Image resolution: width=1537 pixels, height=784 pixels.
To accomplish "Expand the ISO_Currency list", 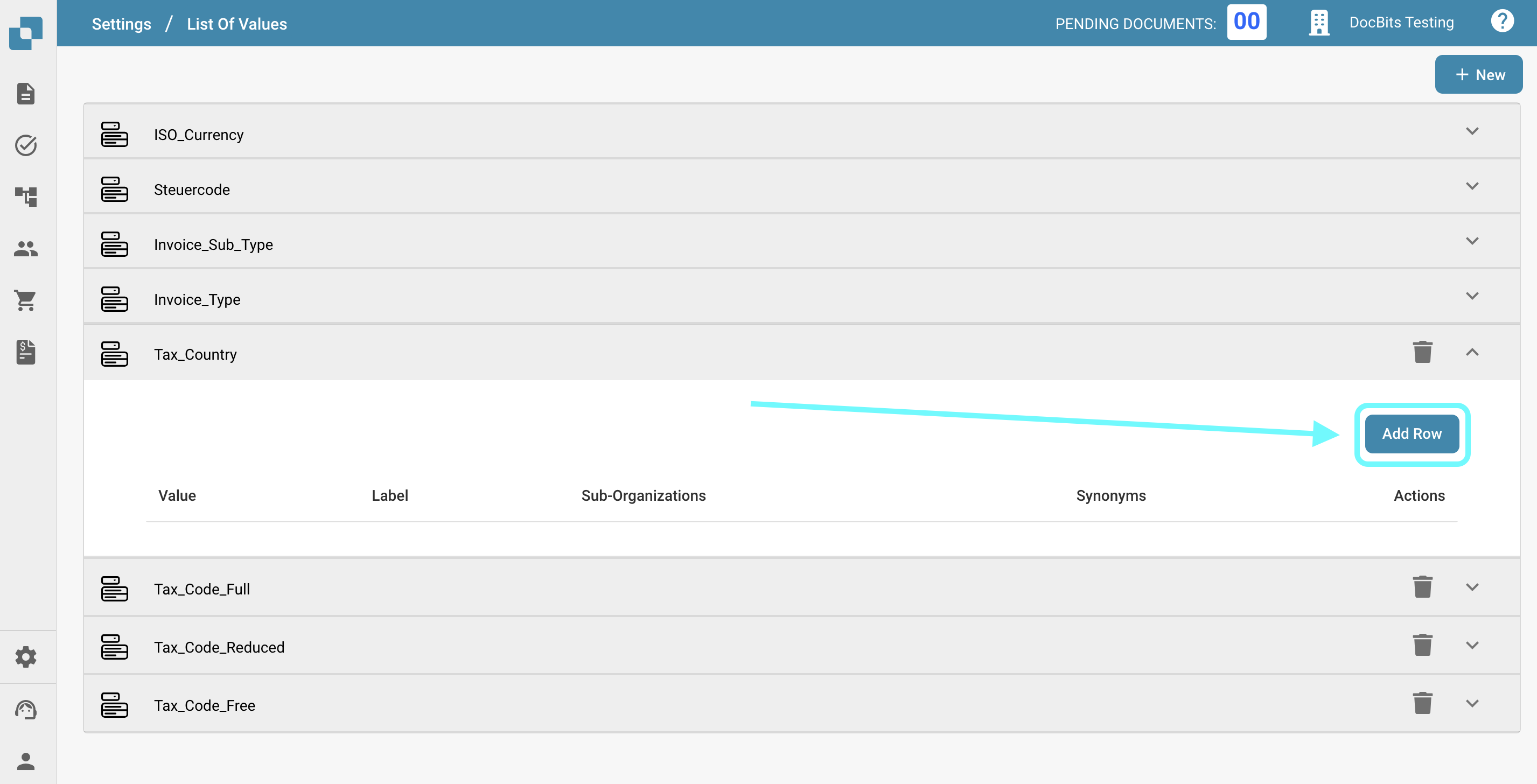I will pyautogui.click(x=1472, y=131).
